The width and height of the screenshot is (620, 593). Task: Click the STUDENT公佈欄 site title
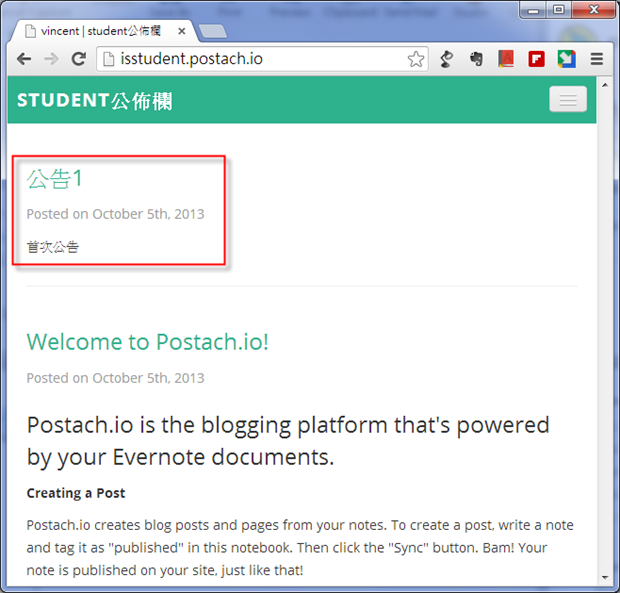coord(95,100)
